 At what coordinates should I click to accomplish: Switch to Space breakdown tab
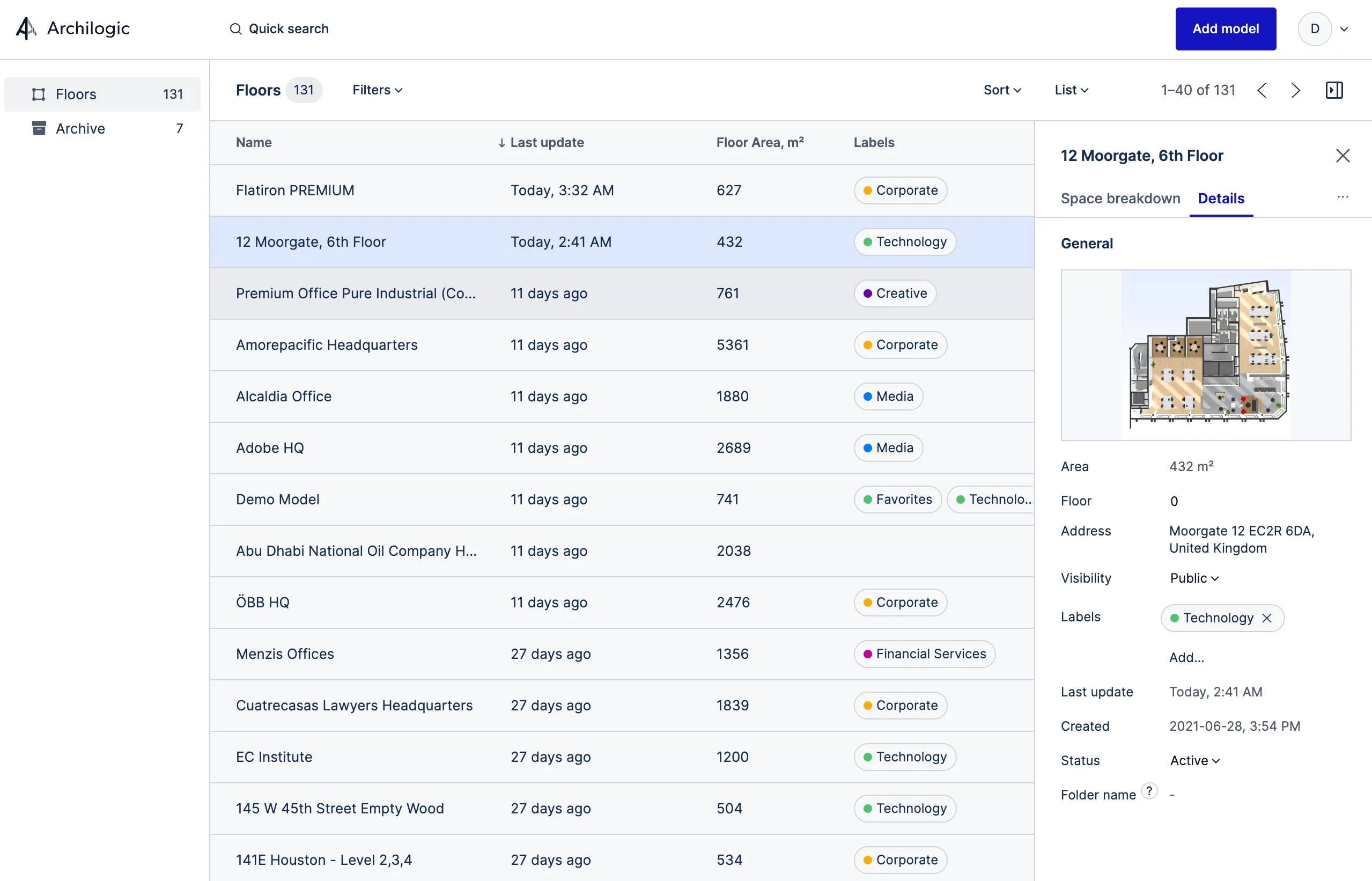point(1120,199)
